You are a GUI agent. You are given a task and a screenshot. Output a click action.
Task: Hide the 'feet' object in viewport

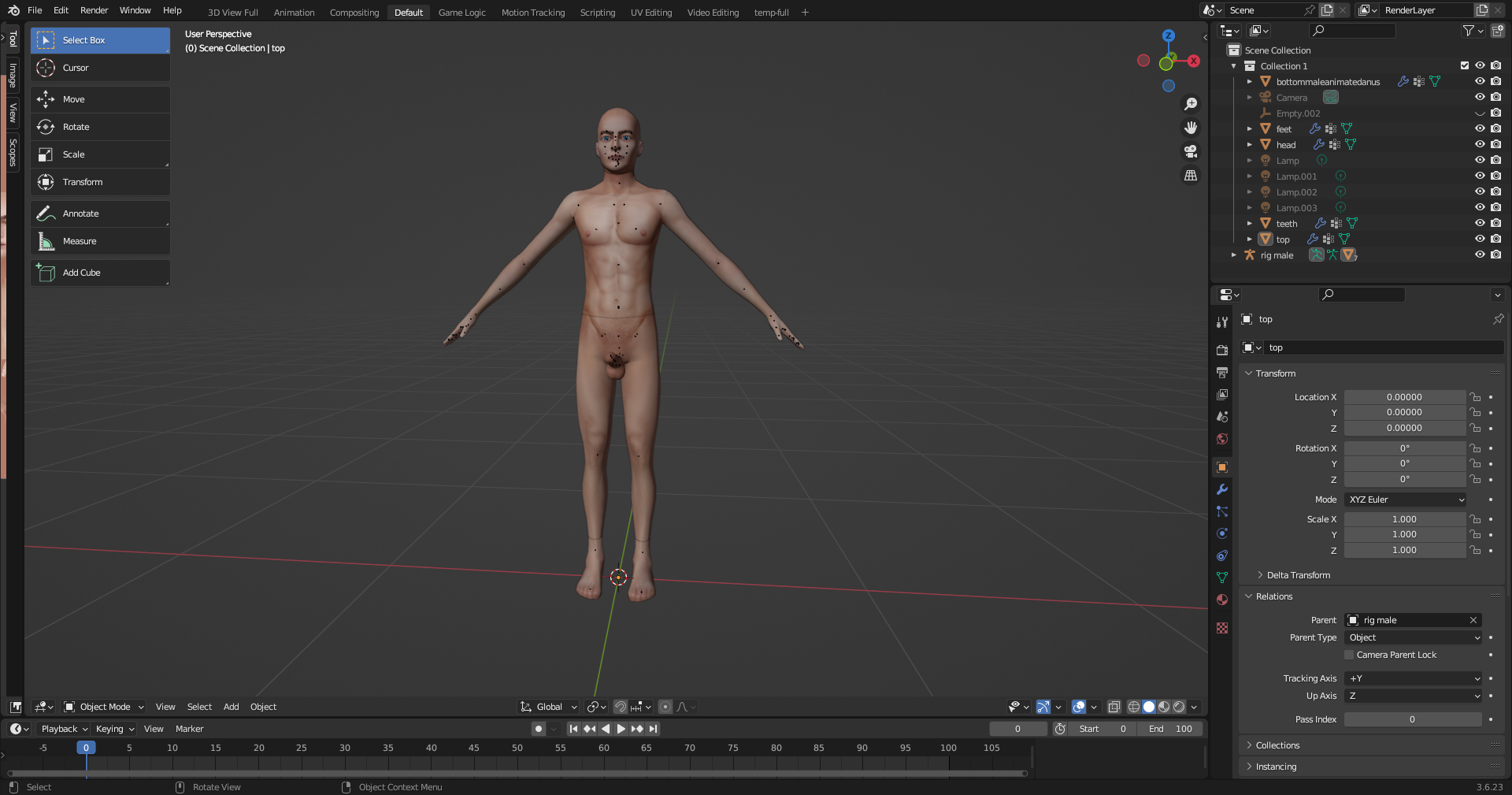coord(1480,128)
